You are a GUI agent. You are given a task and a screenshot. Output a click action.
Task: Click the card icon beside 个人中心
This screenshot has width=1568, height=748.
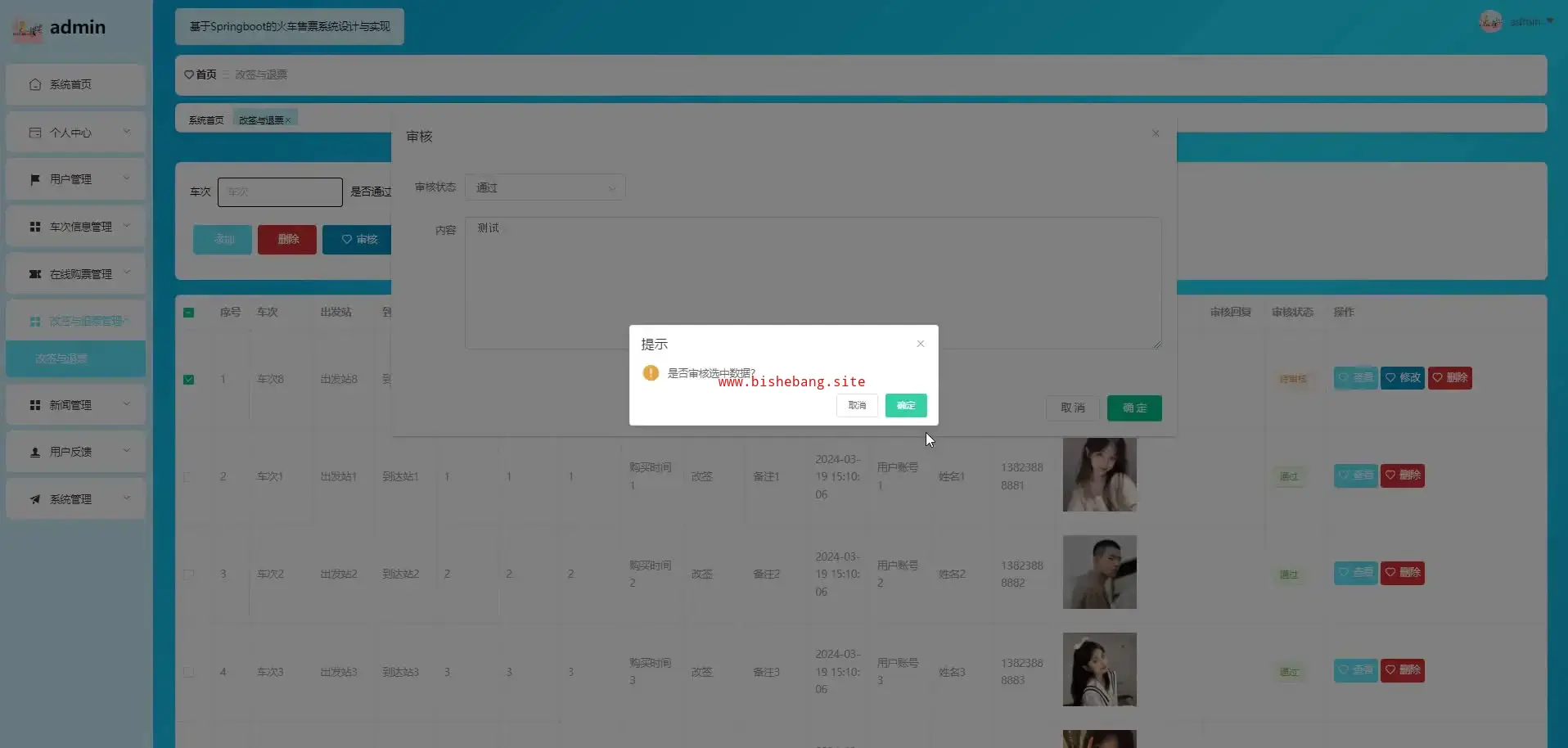[x=35, y=133]
